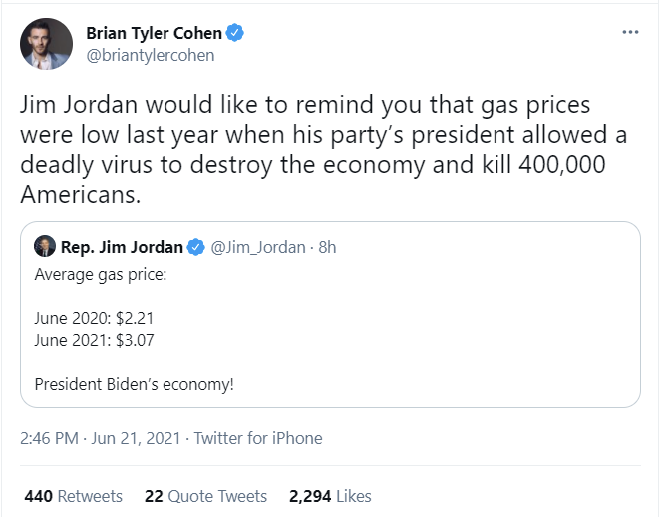Visit the @briantylercohen handle link
The height and width of the screenshot is (517, 661).
click(151, 55)
